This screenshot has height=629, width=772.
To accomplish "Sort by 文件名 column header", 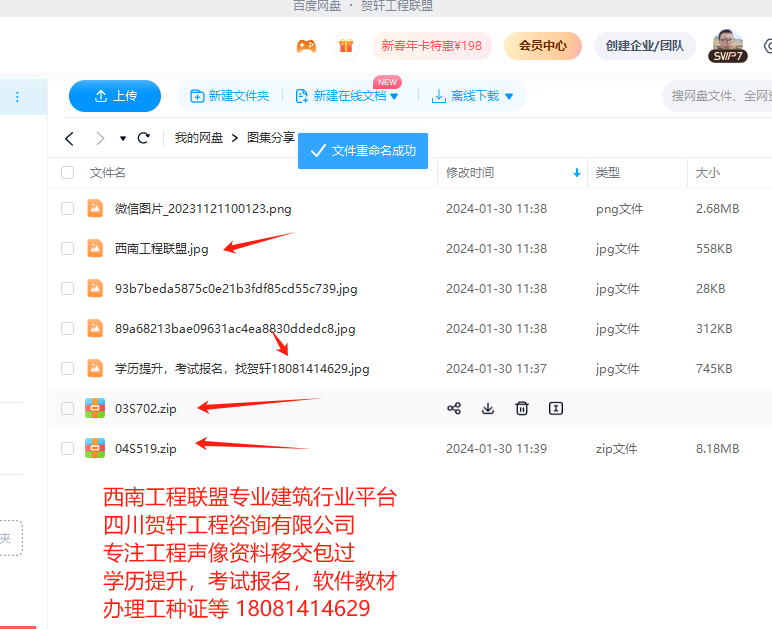I will click(x=108, y=173).
